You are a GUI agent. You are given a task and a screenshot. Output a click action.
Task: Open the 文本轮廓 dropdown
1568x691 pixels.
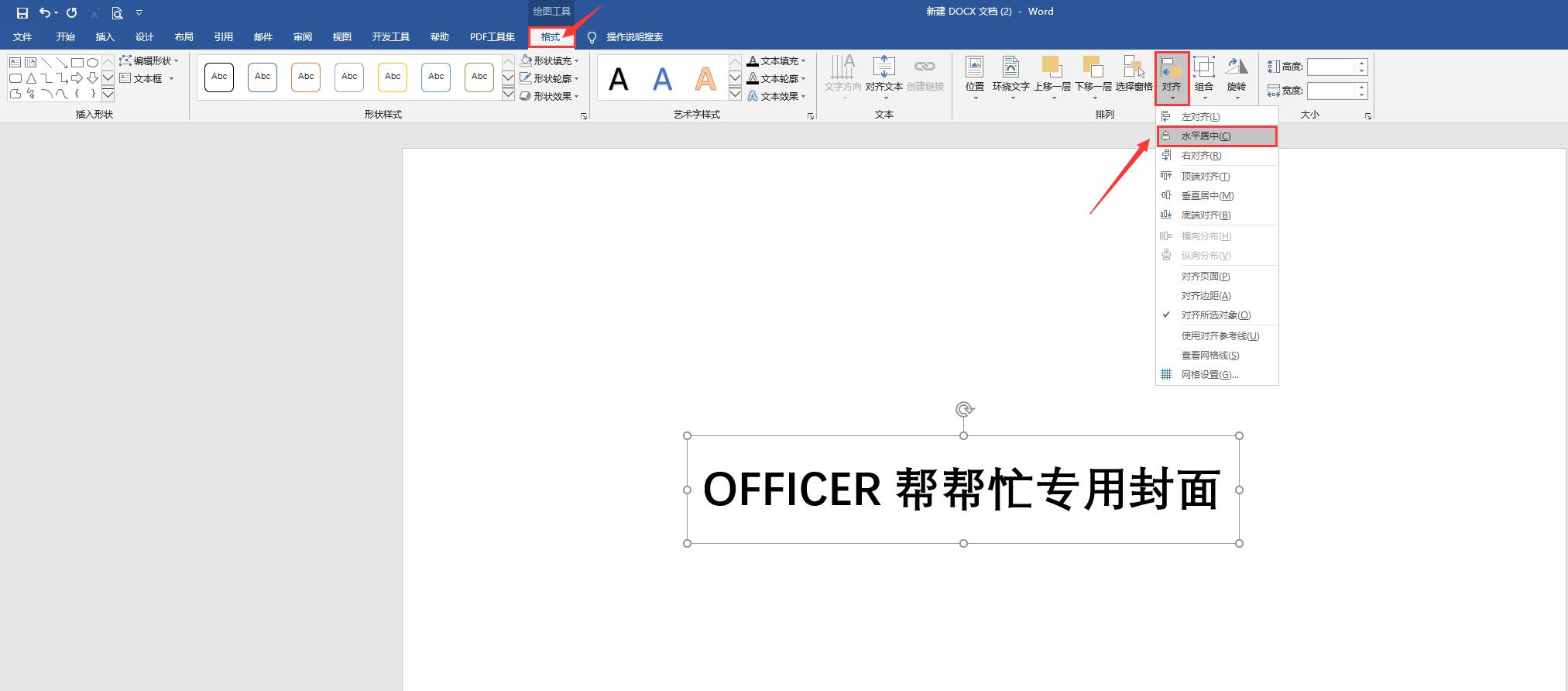click(776, 78)
